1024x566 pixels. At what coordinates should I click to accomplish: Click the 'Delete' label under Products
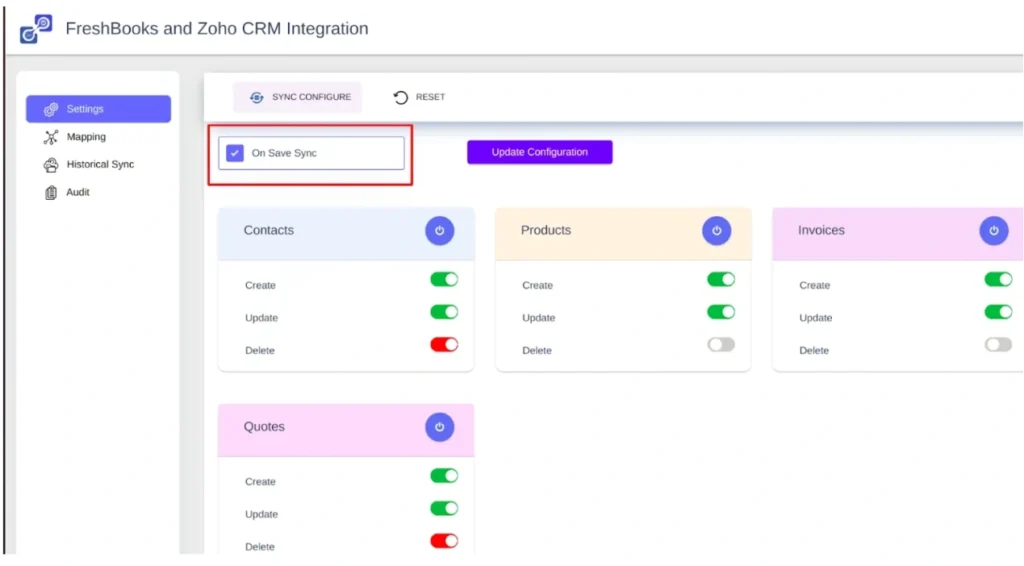click(x=537, y=351)
